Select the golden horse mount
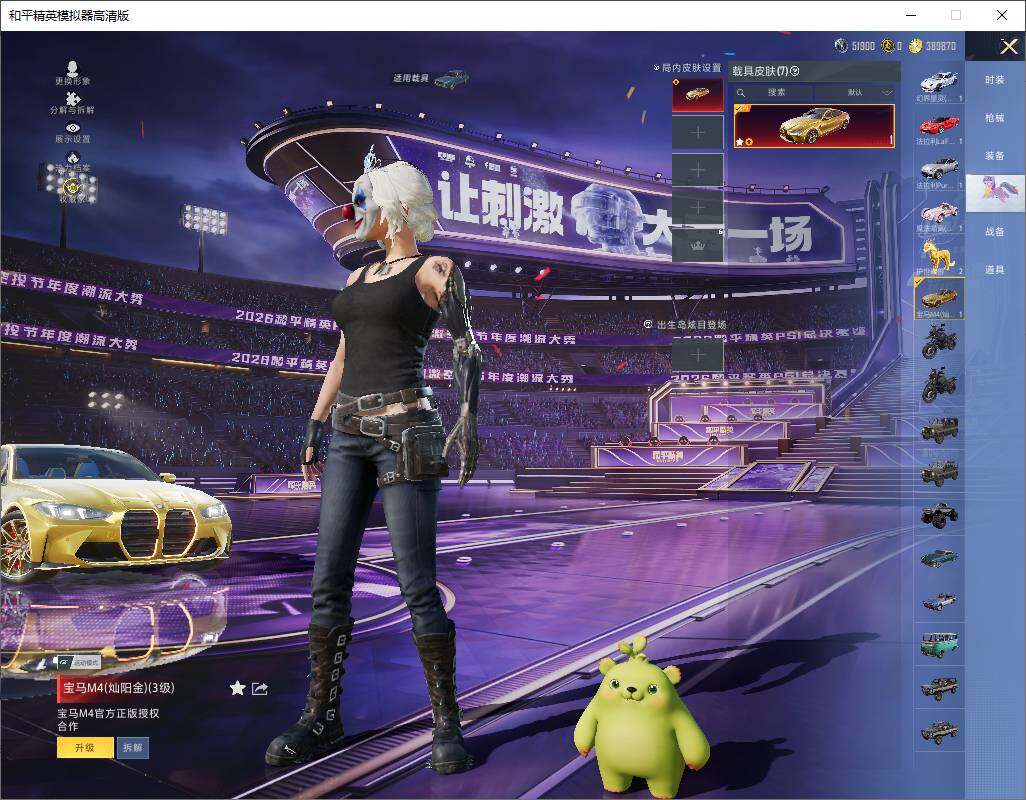1026x800 pixels. [x=940, y=256]
